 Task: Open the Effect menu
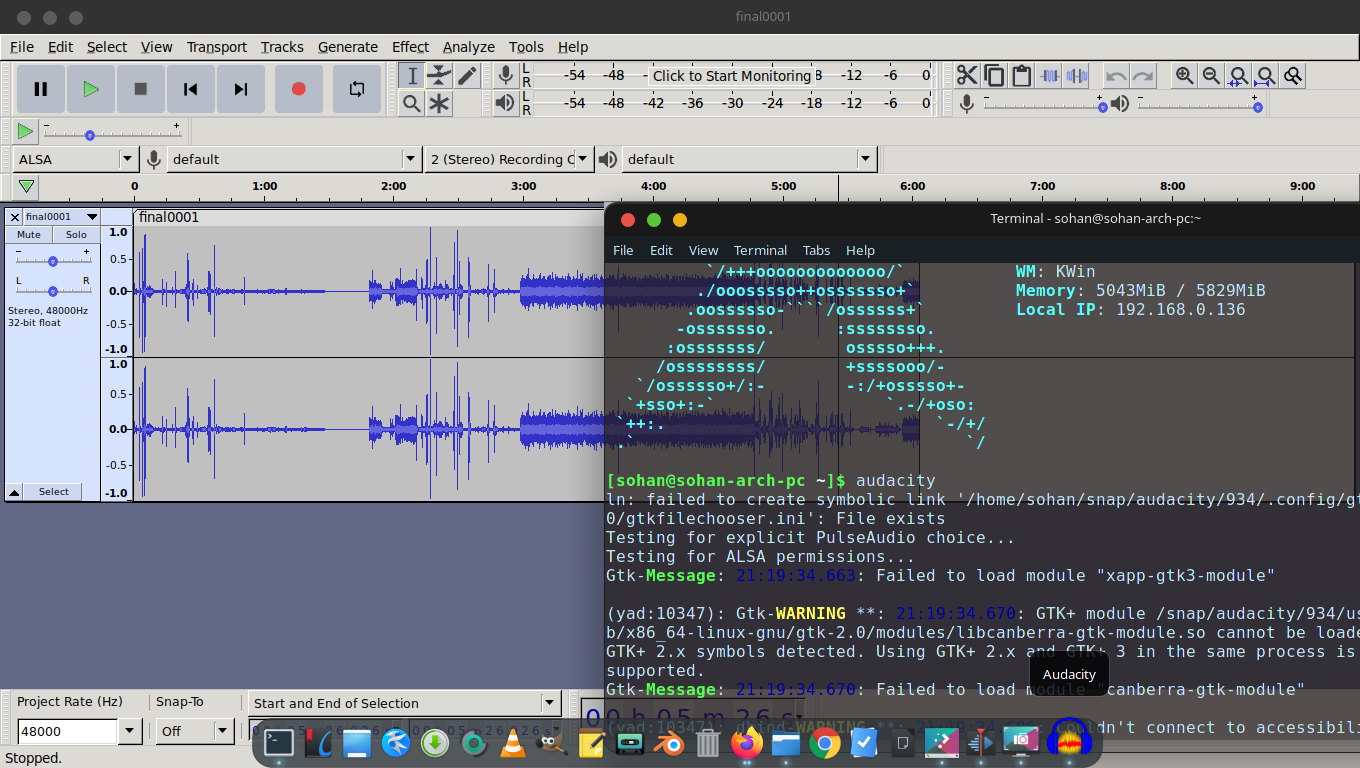click(410, 47)
